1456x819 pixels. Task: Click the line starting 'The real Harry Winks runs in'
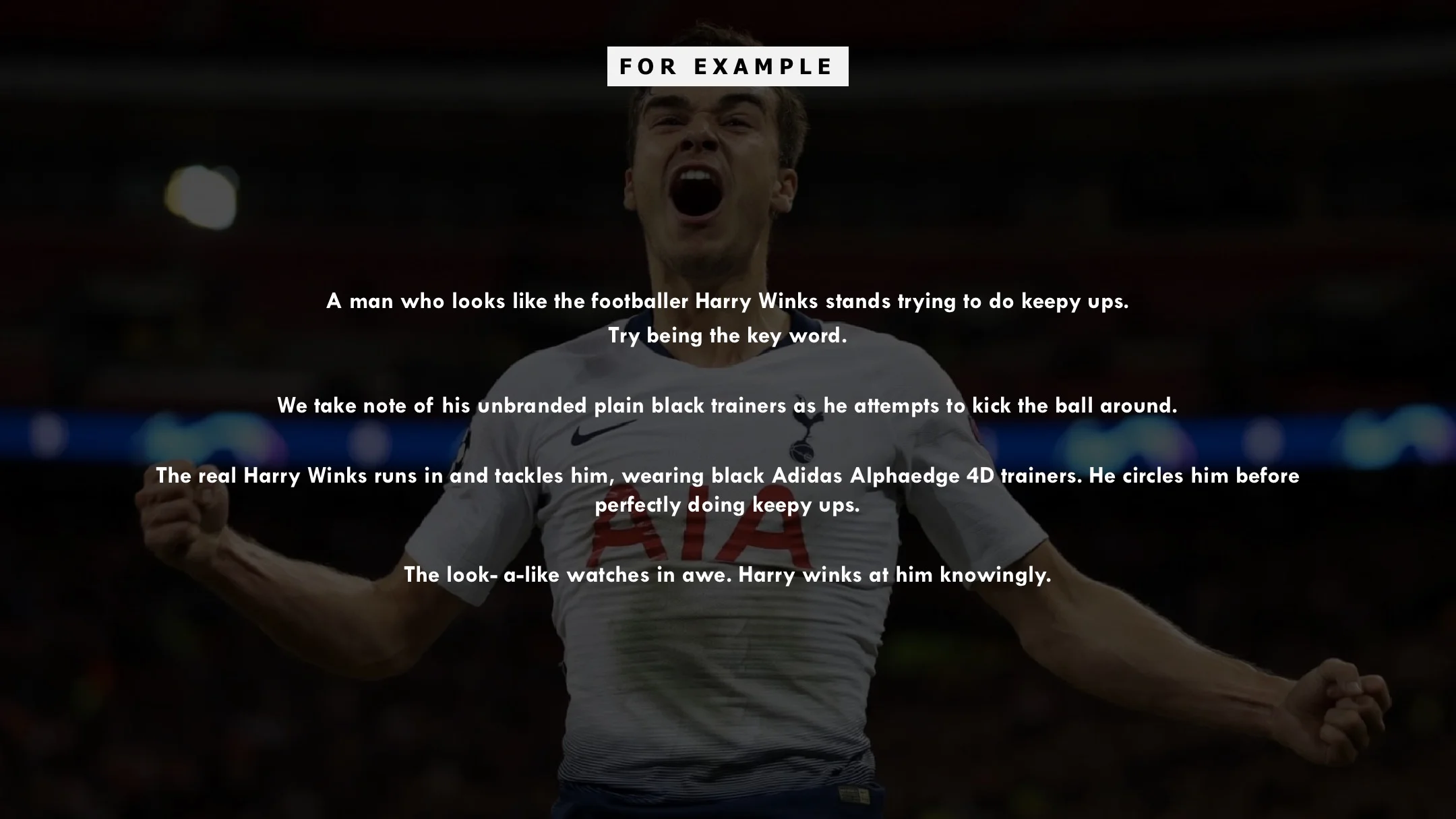coord(727,475)
